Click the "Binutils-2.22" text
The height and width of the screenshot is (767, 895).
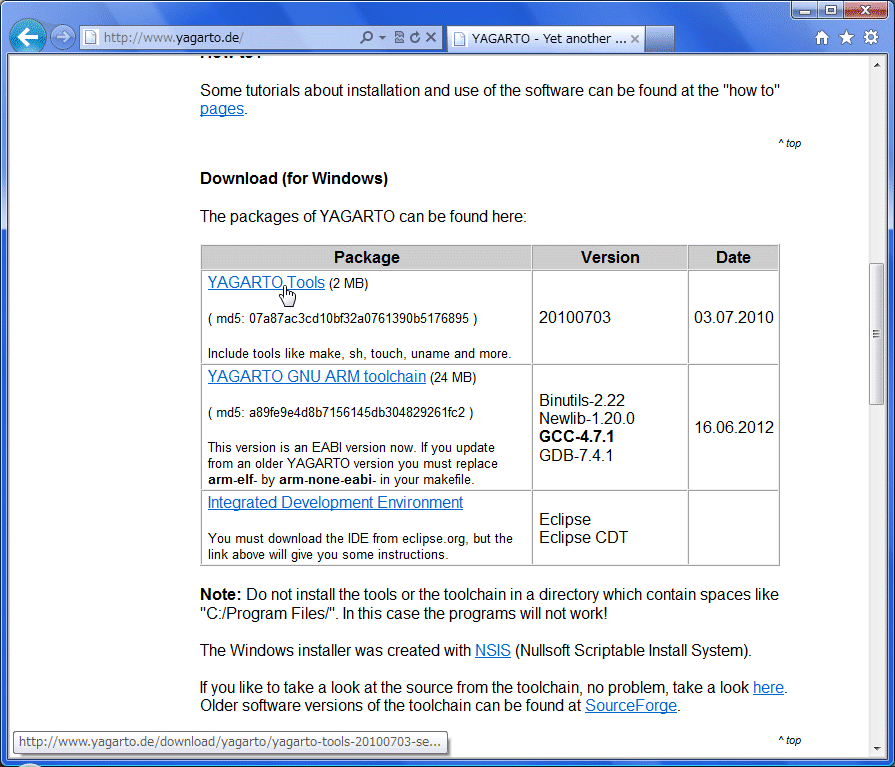pos(582,400)
